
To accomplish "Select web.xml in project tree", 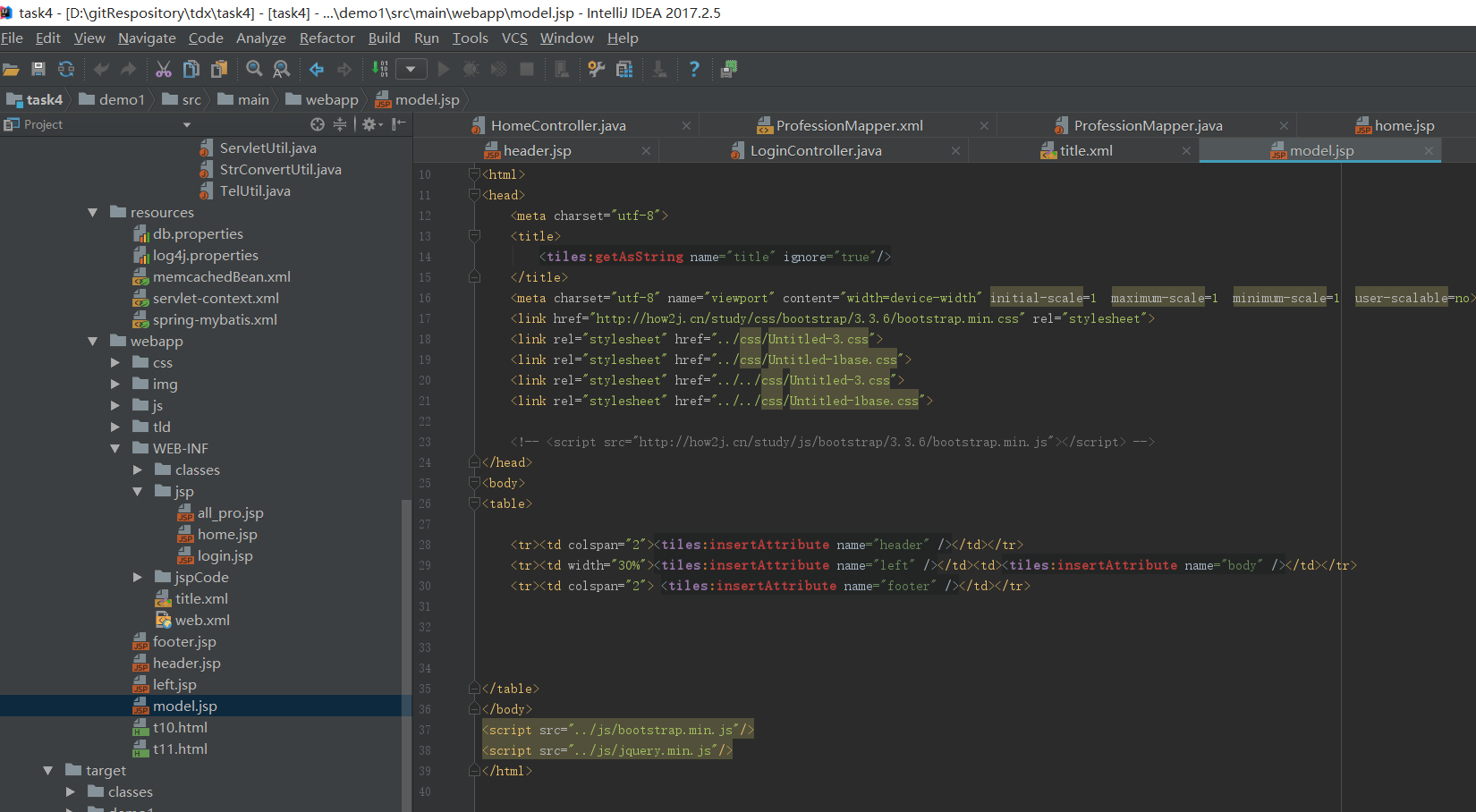I will tap(202, 620).
